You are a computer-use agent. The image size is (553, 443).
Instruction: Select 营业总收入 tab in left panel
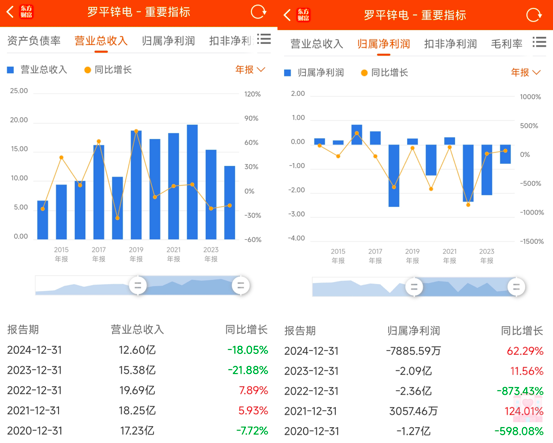click(x=101, y=41)
